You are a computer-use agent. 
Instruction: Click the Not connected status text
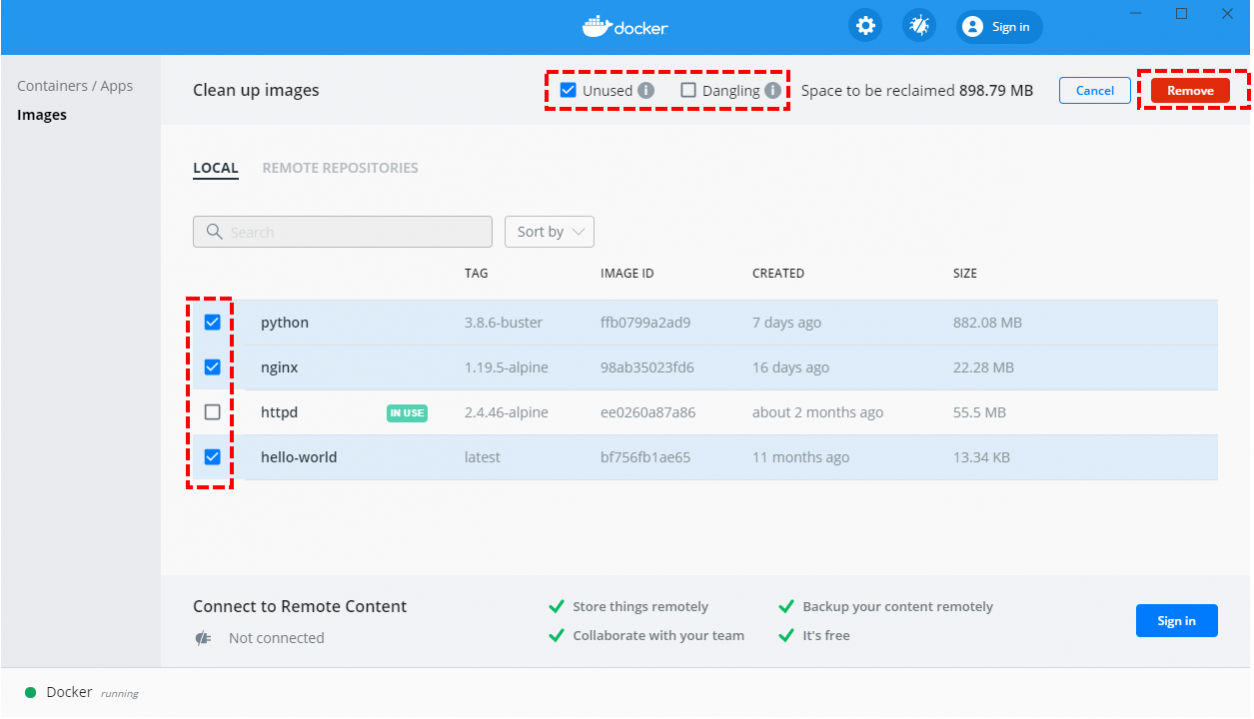(x=276, y=638)
